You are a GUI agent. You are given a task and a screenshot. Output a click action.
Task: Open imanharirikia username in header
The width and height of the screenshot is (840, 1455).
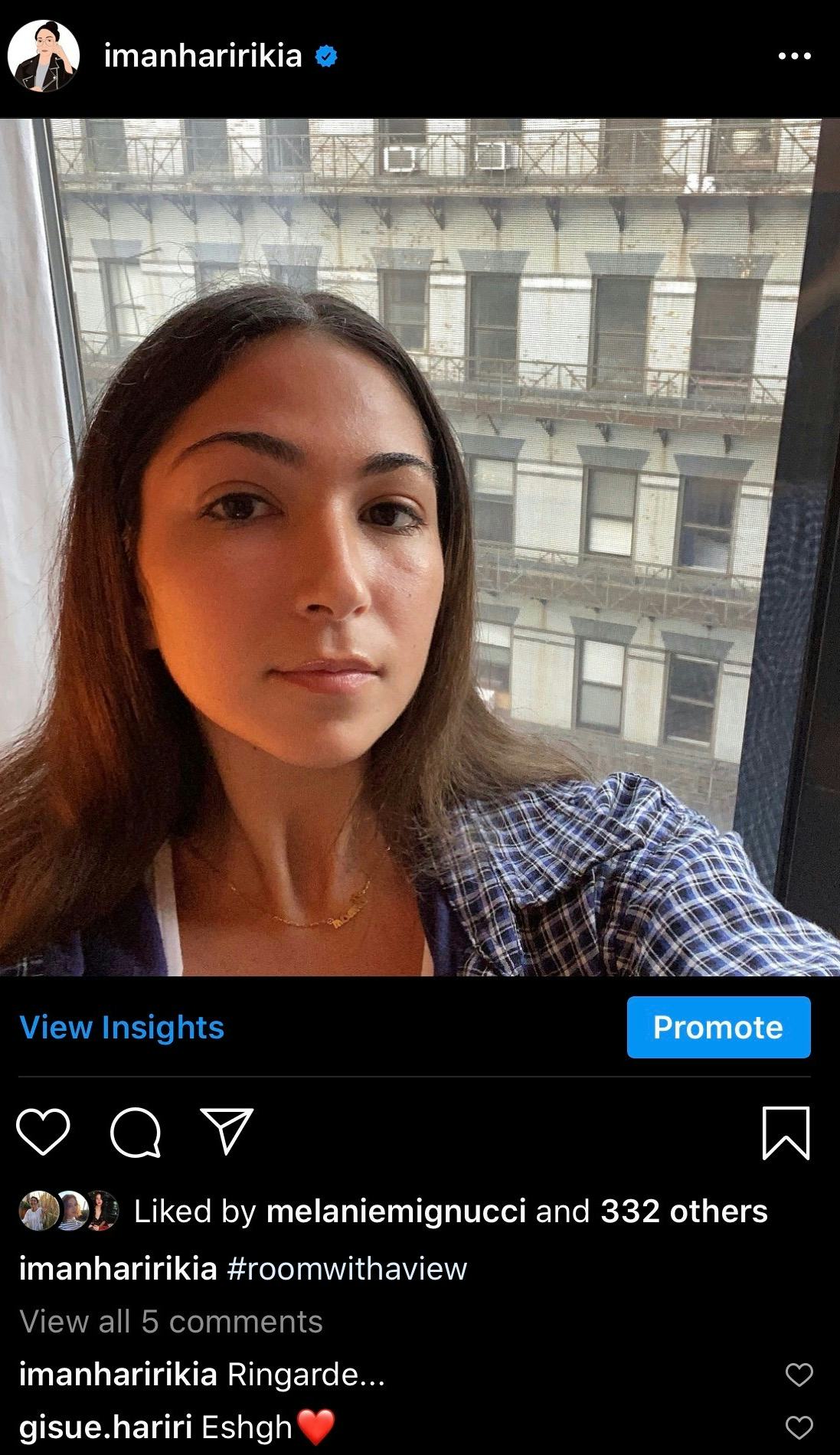[x=203, y=56]
